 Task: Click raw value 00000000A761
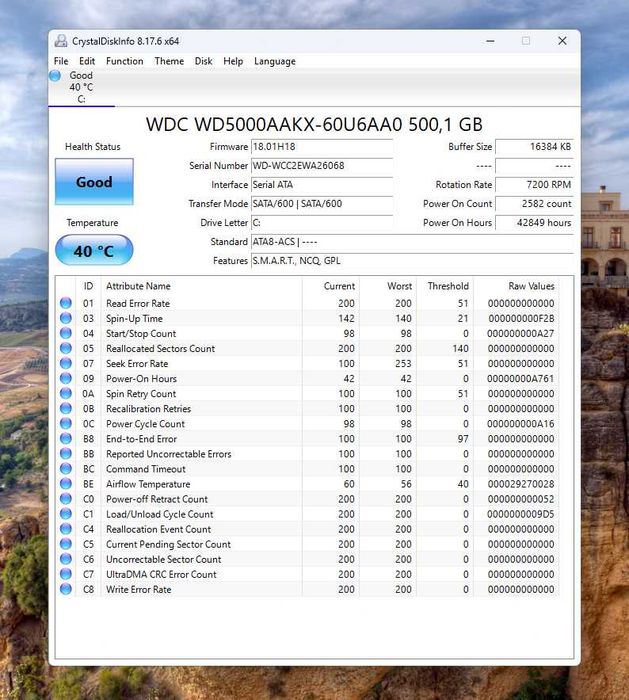[x=521, y=379]
